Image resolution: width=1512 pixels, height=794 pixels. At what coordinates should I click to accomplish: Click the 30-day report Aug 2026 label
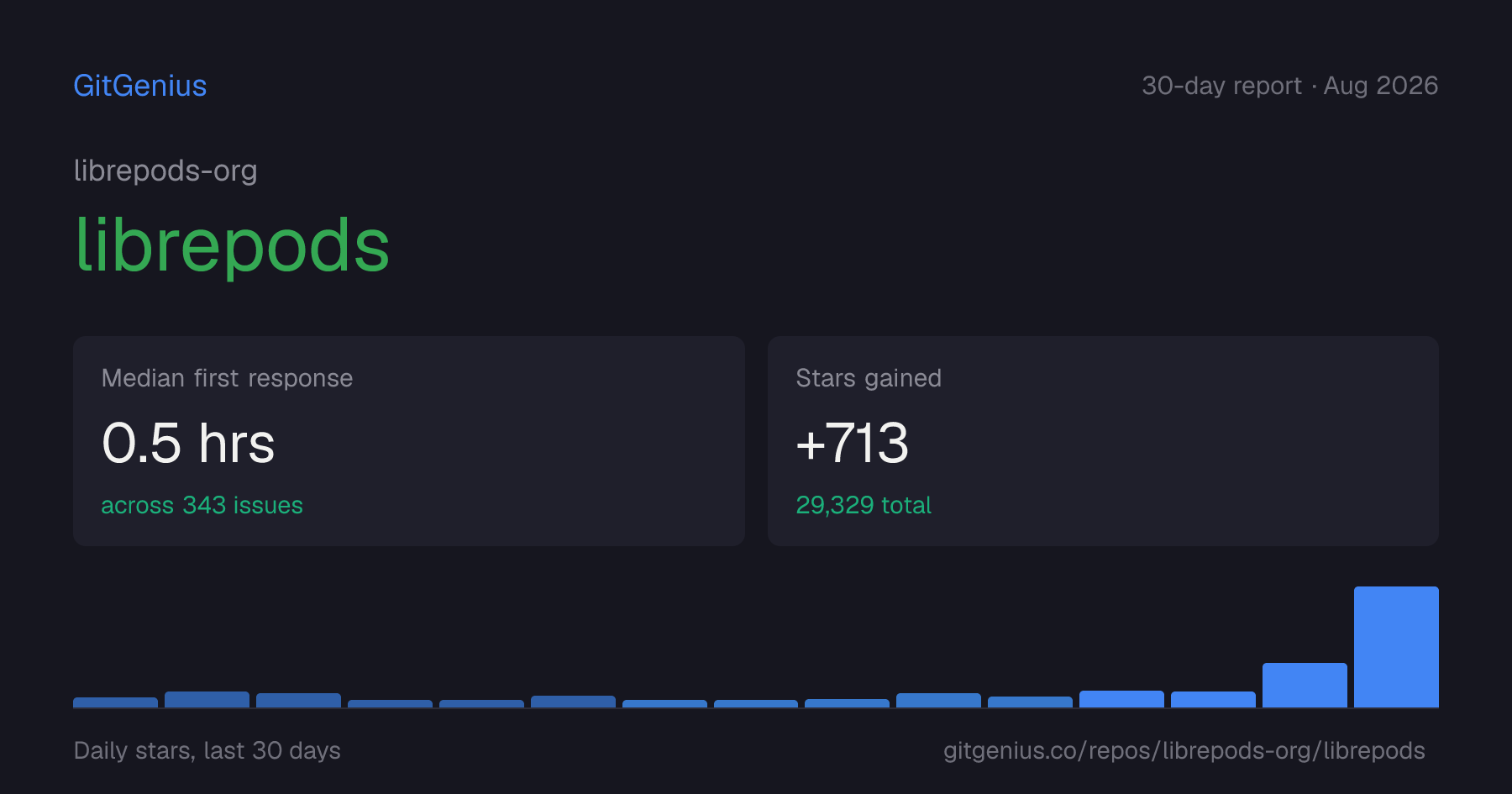click(x=1289, y=86)
